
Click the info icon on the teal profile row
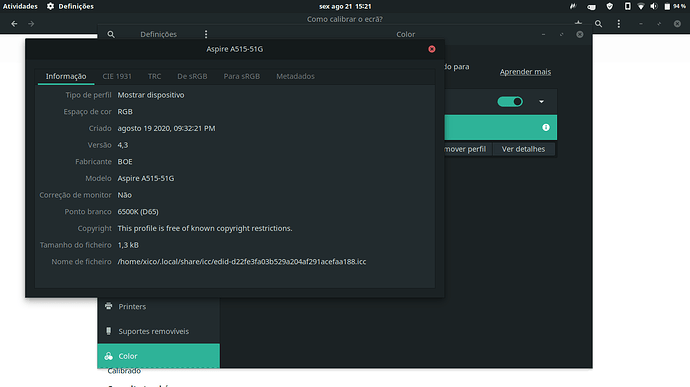tap(546, 127)
